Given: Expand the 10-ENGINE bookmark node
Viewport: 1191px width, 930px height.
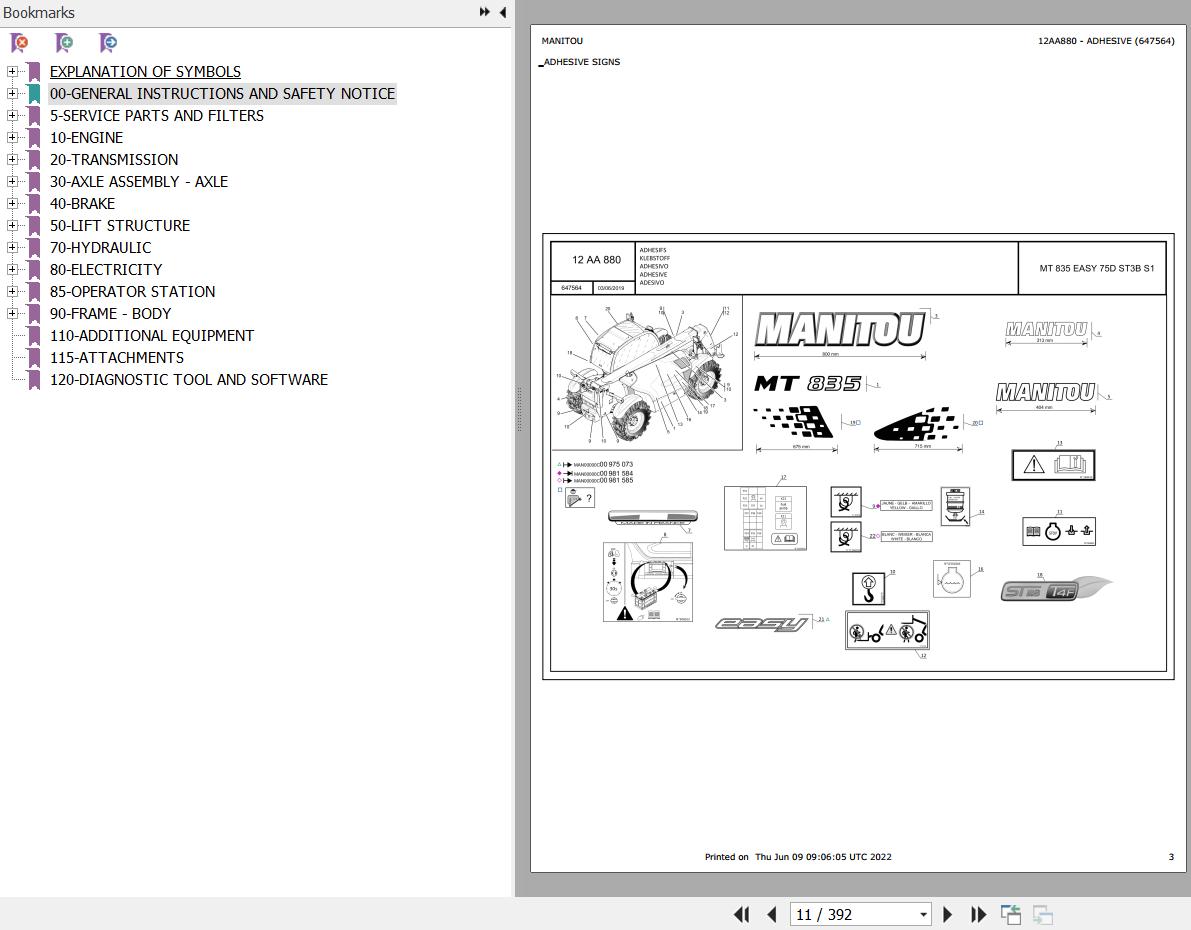Looking at the screenshot, I should [12, 138].
